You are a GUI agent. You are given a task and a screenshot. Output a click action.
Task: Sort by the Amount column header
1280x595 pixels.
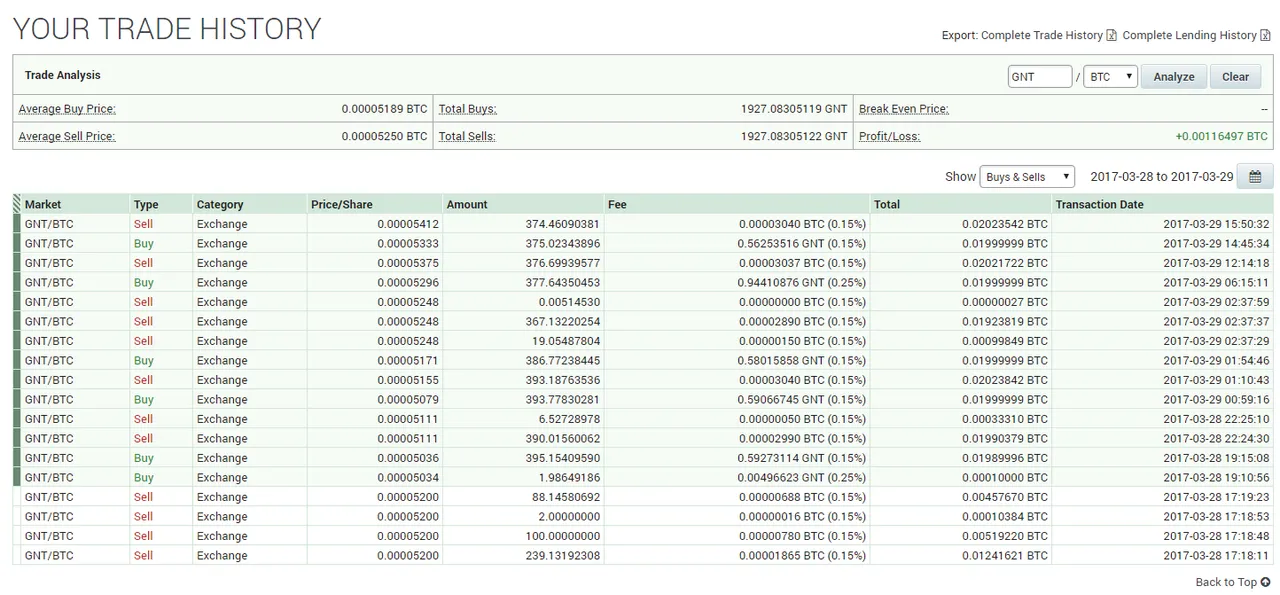tap(467, 204)
